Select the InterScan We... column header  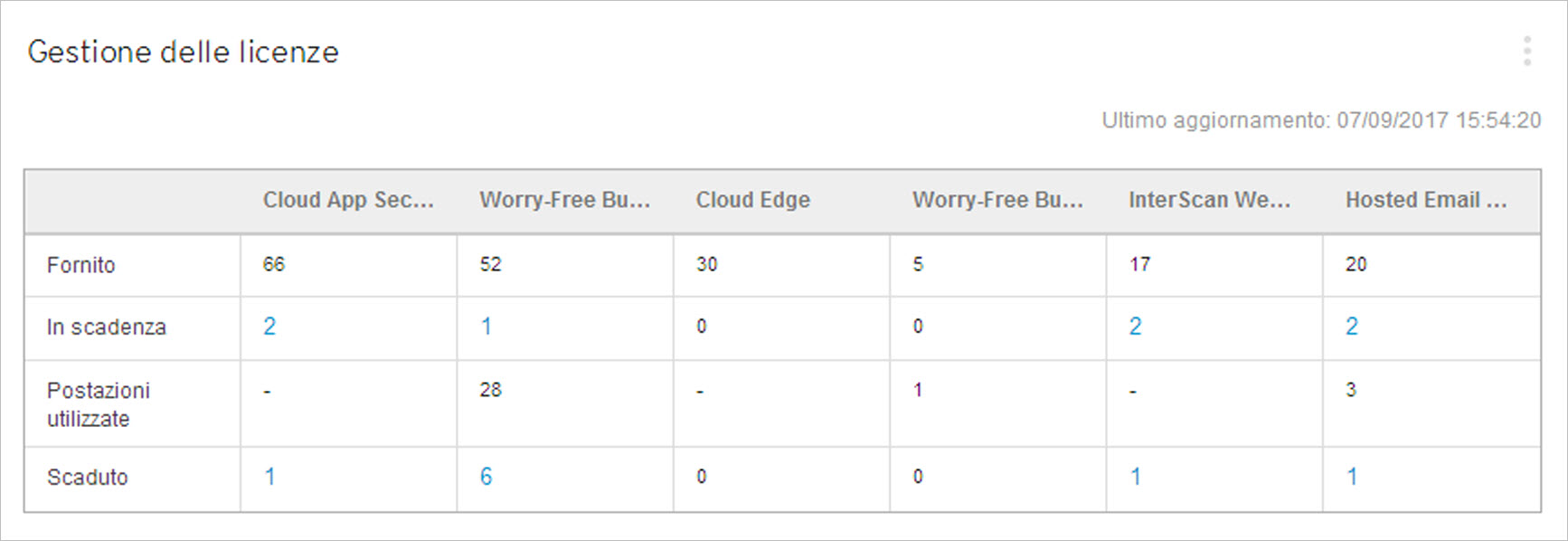(1209, 200)
